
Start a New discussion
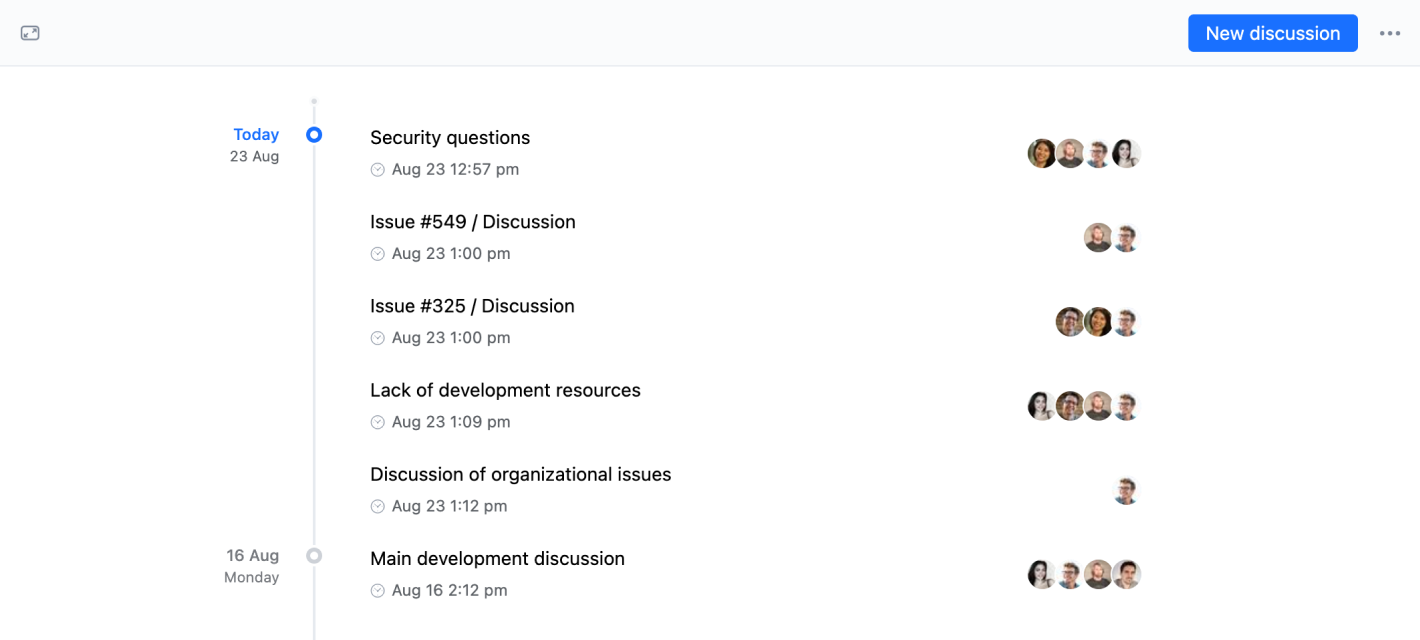pyautogui.click(x=1273, y=33)
